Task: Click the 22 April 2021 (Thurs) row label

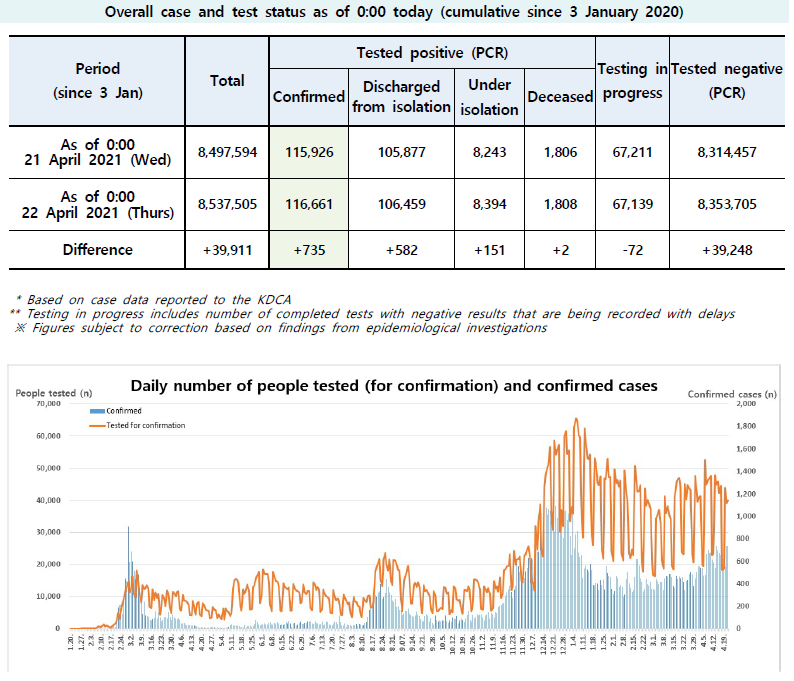Action: [x=98, y=204]
